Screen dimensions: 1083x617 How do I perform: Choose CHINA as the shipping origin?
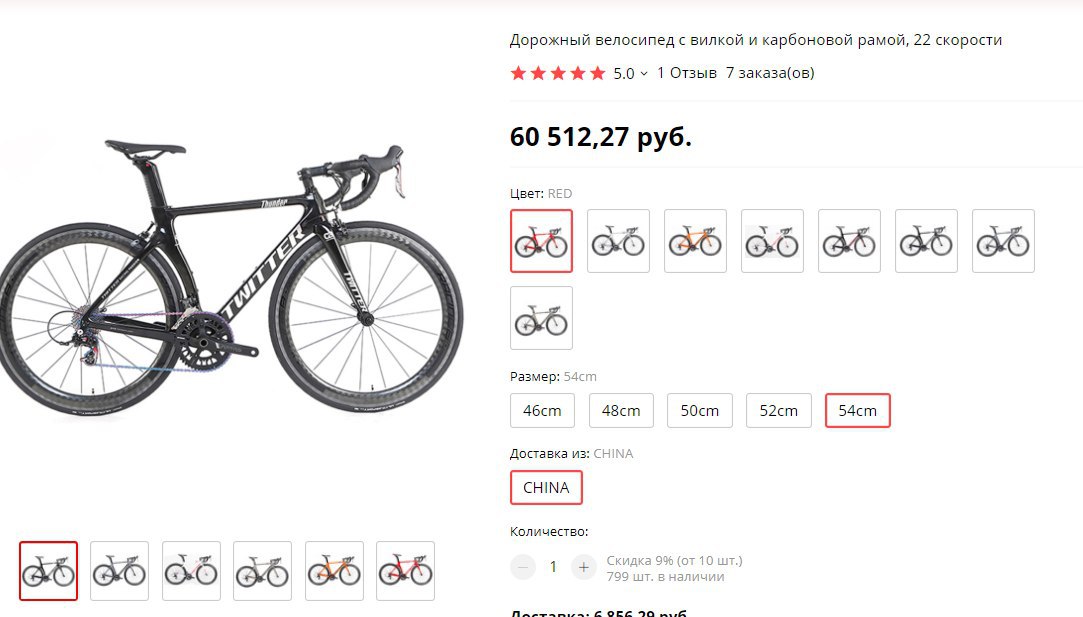pyautogui.click(x=546, y=488)
